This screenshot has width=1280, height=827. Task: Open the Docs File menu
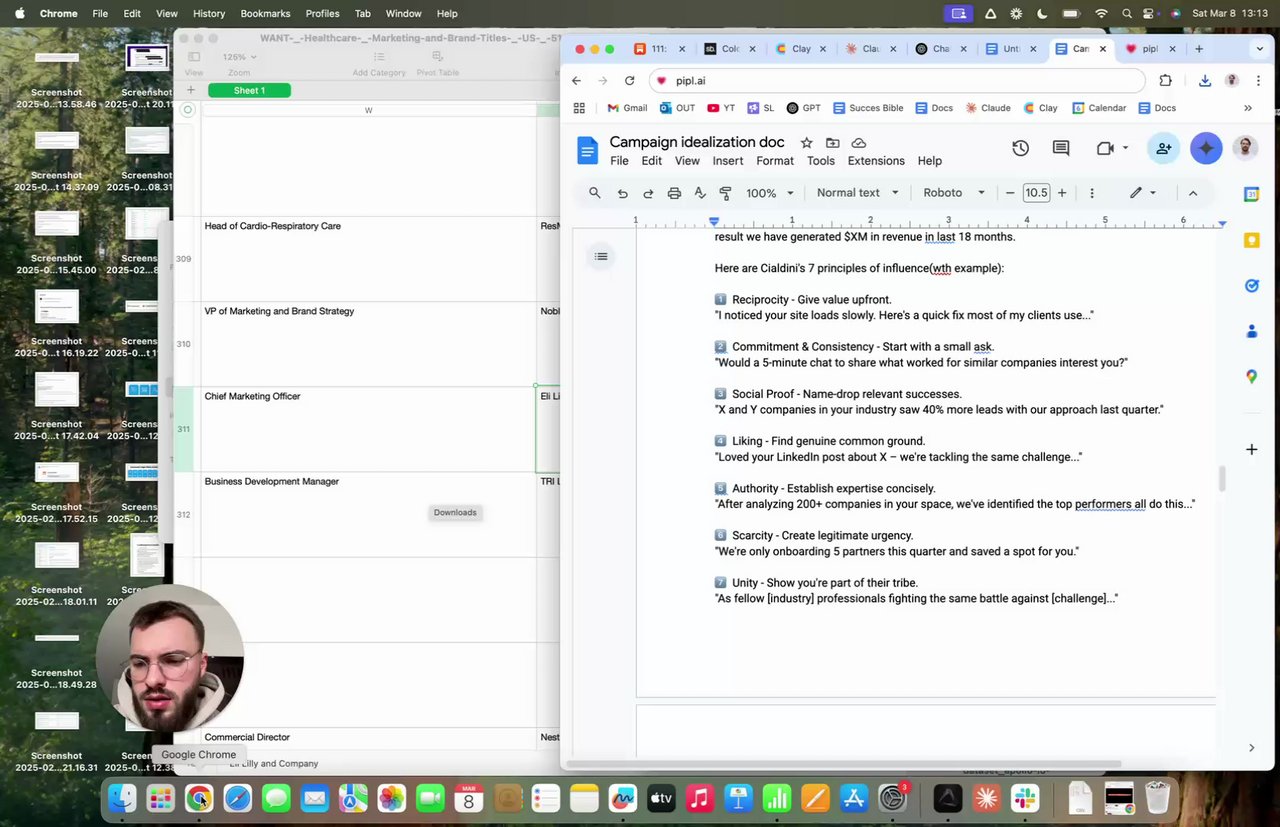coord(619,161)
